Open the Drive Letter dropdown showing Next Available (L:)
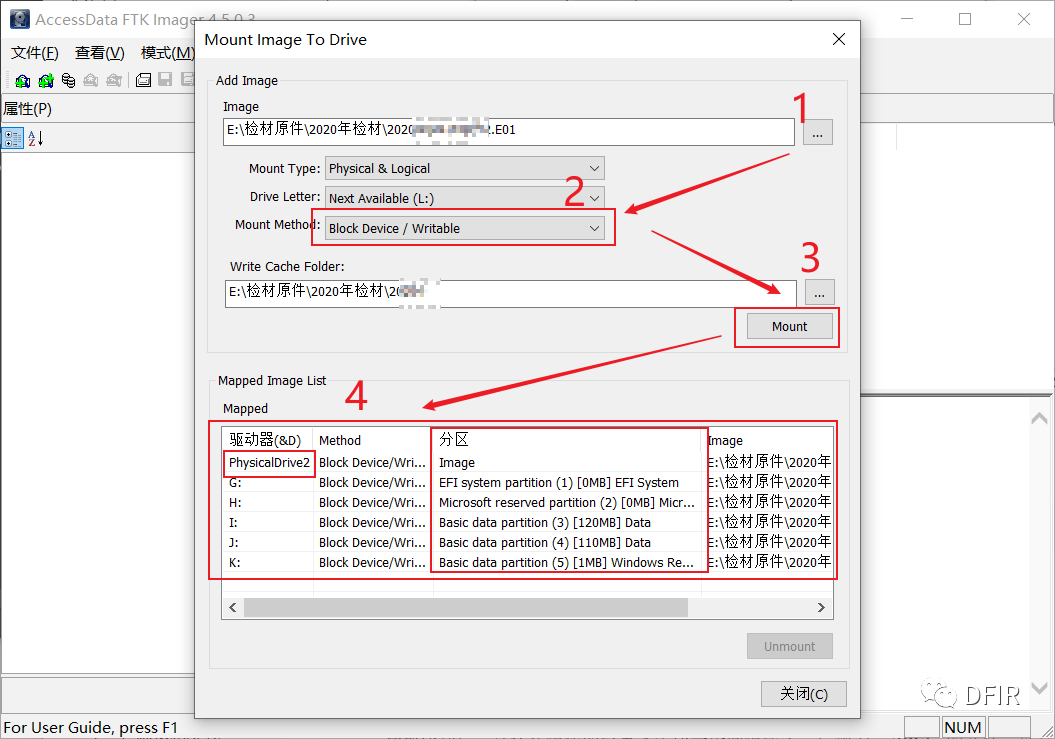1055x739 pixels. point(465,198)
